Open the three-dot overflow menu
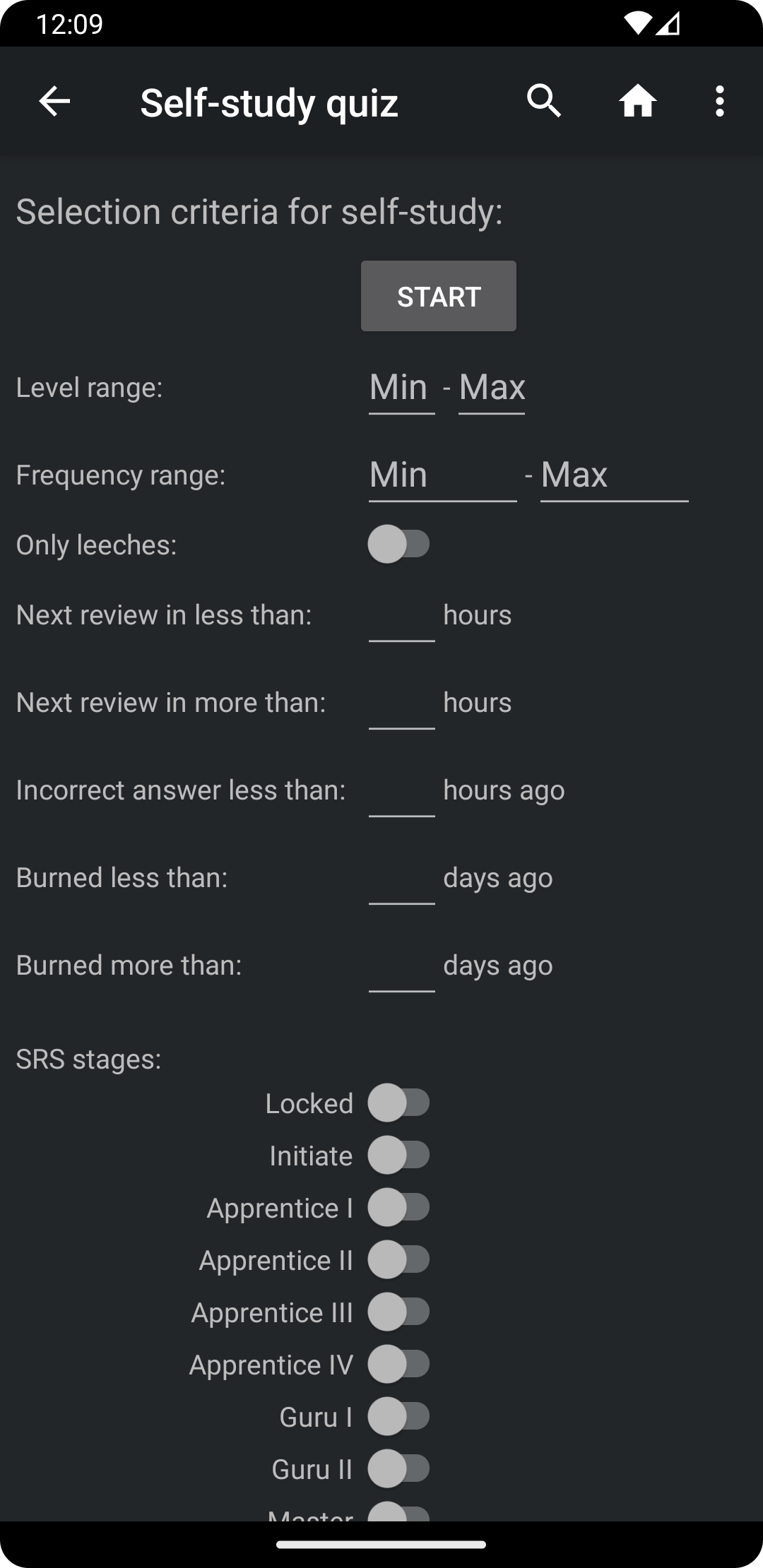The height and width of the screenshot is (1568, 763). [719, 102]
